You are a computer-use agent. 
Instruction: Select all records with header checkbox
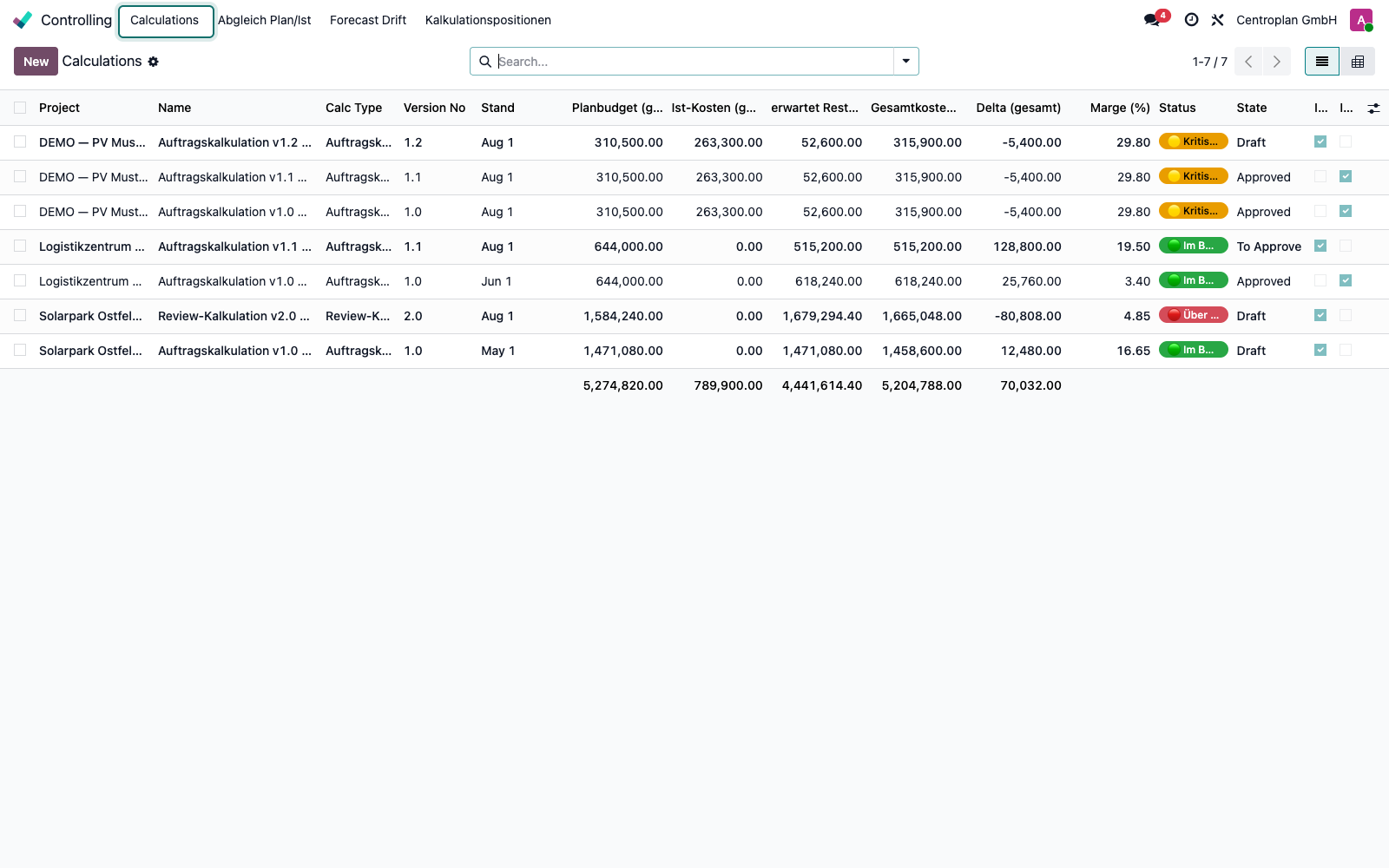[x=20, y=108]
